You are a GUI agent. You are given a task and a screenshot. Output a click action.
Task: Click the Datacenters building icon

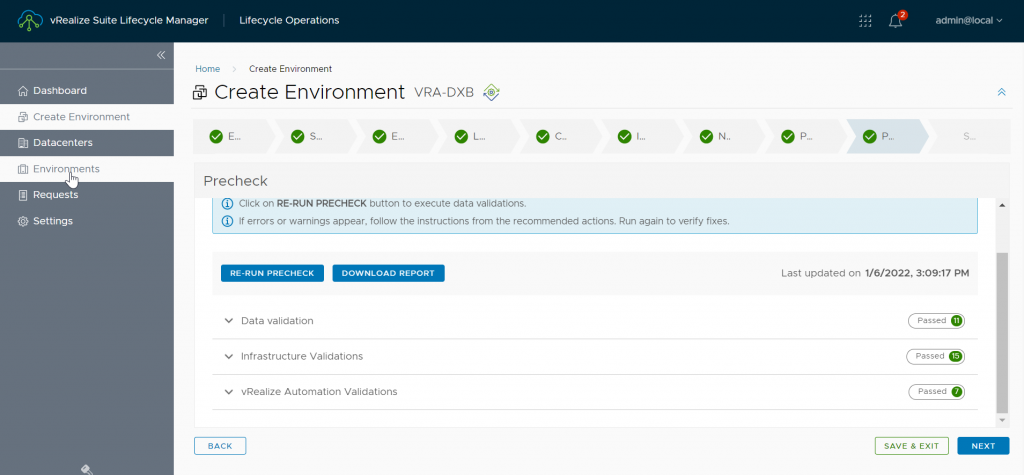23,142
